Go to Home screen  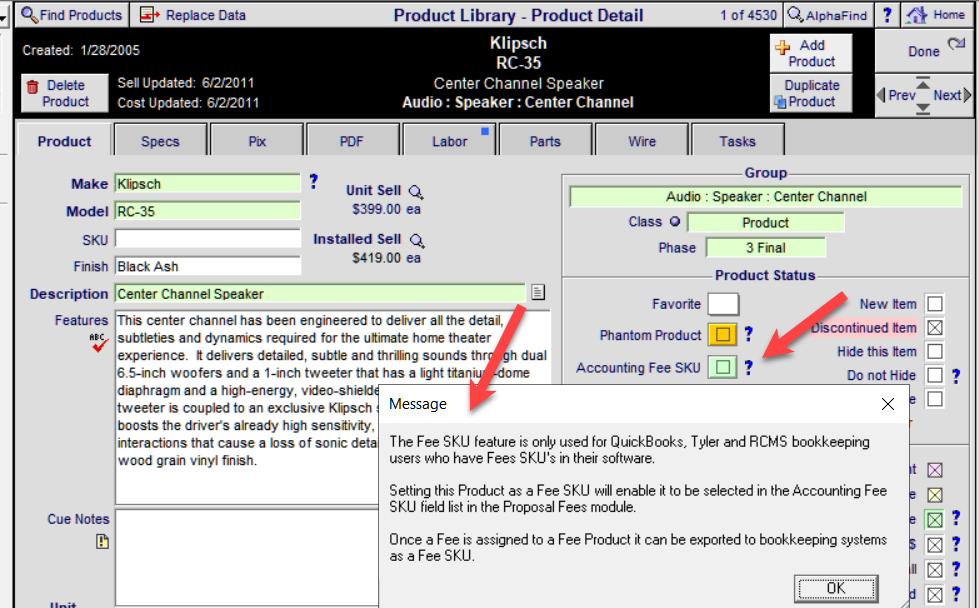[x=937, y=14]
